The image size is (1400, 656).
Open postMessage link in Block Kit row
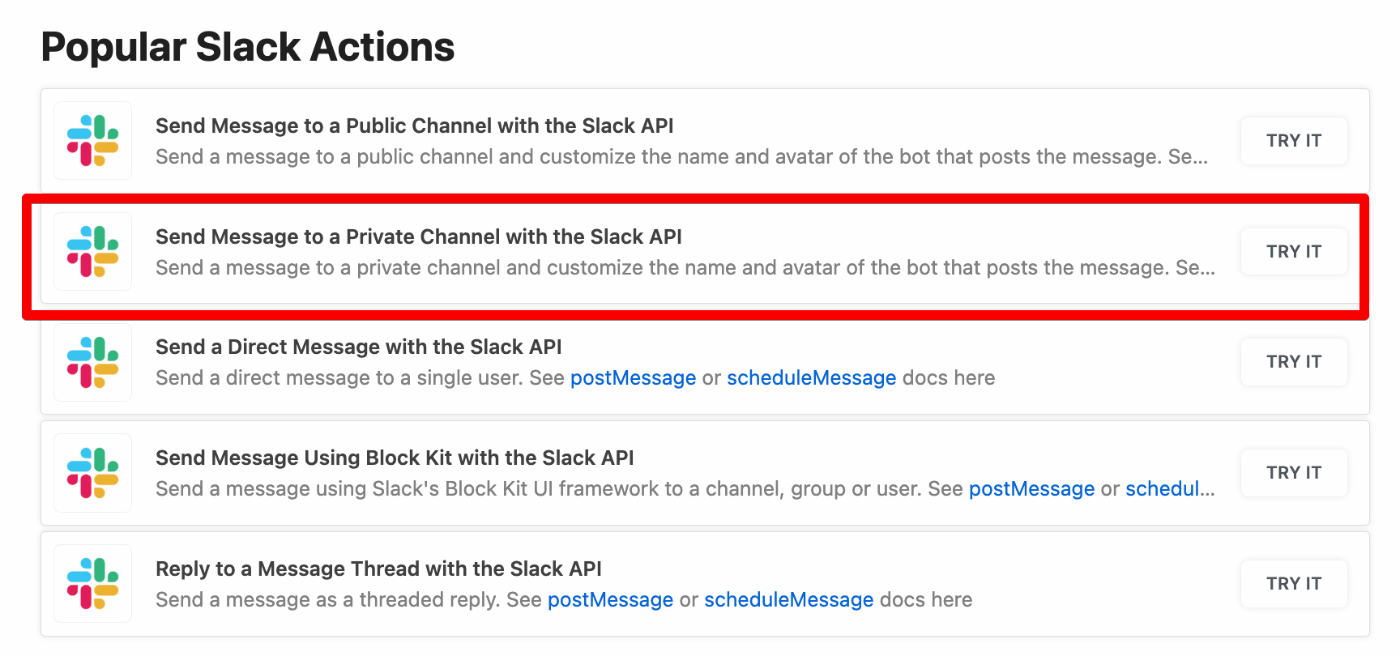tap(1032, 489)
